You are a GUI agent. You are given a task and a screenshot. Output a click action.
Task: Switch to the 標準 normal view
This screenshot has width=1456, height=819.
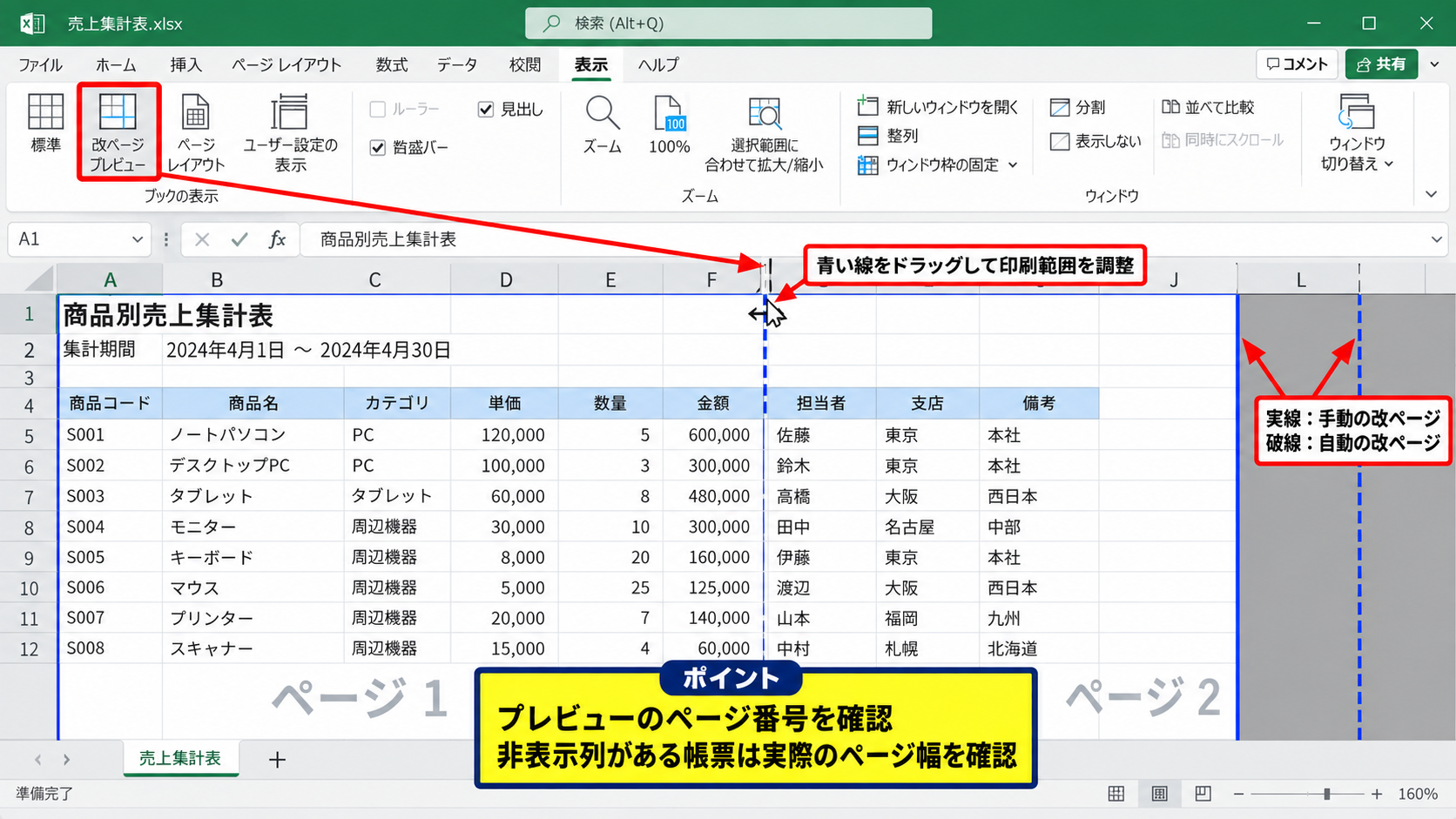pyautogui.click(x=45, y=124)
